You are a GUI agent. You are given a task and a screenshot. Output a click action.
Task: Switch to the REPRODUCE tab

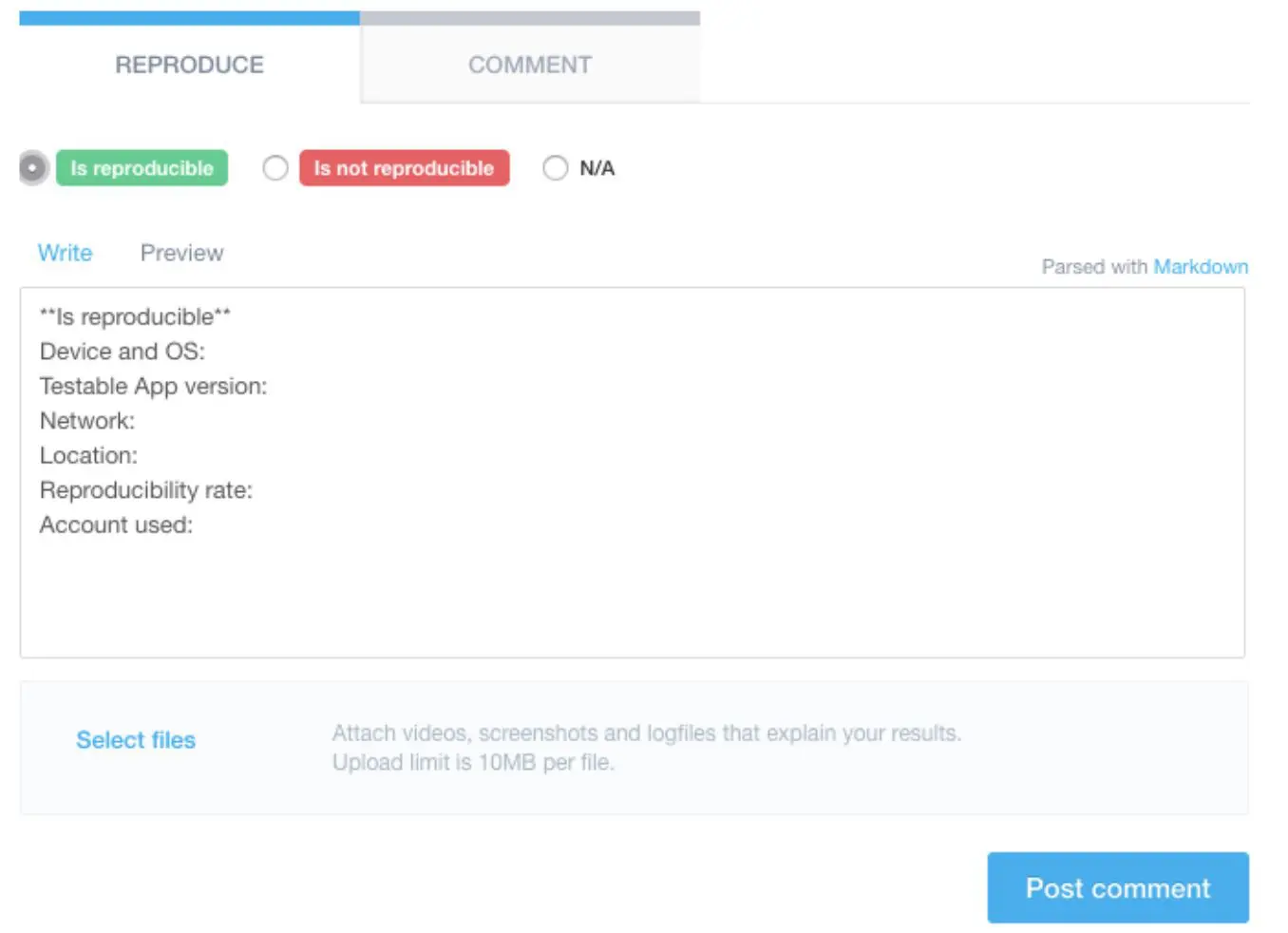tap(189, 64)
